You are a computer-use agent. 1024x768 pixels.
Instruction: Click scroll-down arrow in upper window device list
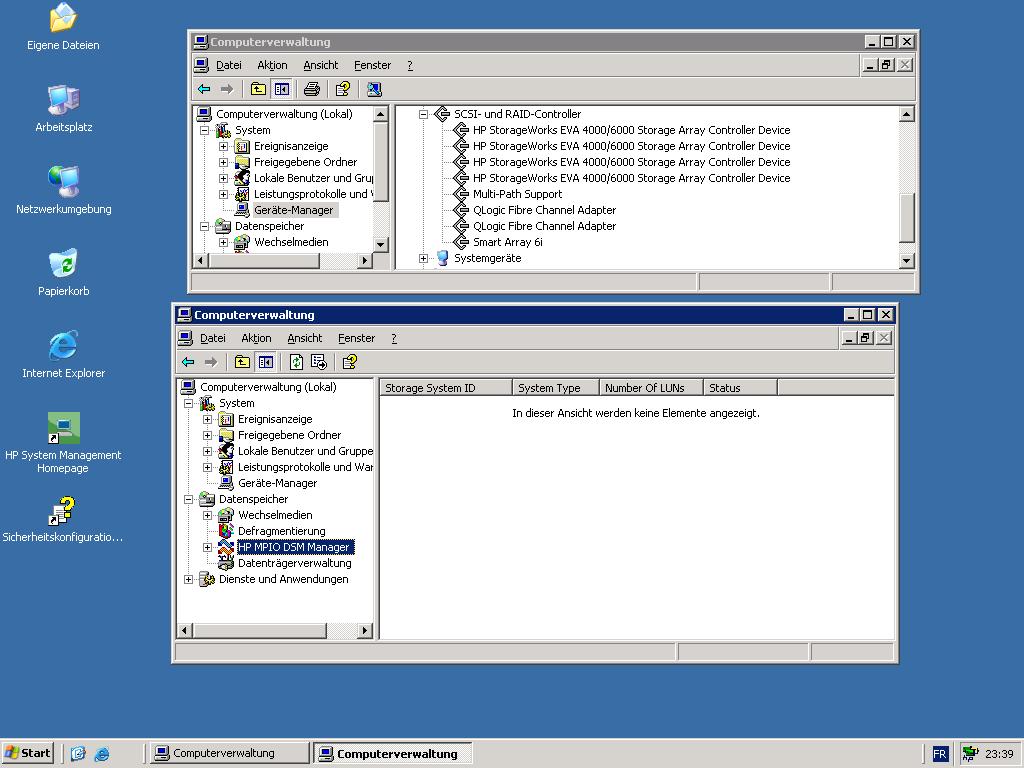(906, 261)
